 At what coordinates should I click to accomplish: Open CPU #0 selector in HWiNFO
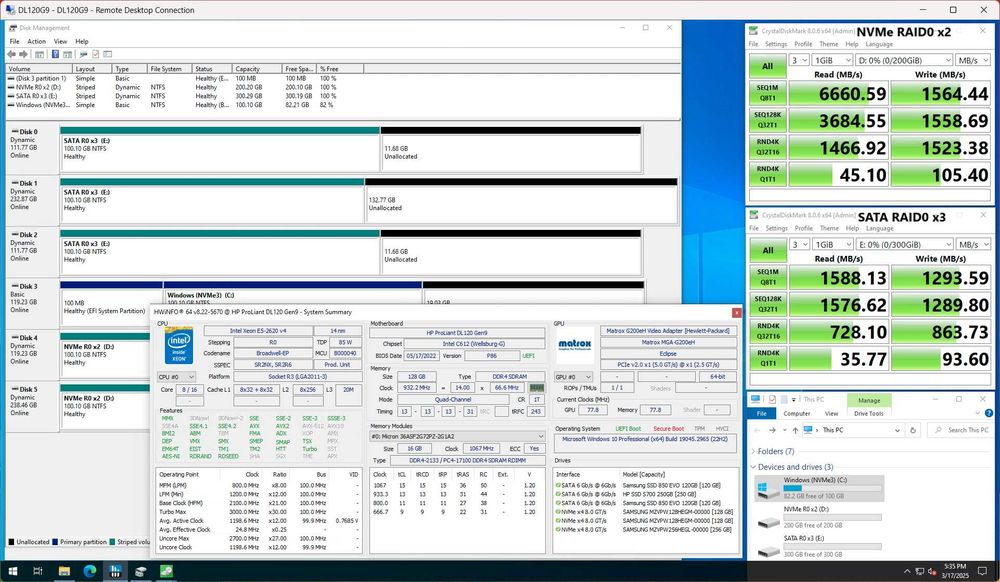(176, 377)
